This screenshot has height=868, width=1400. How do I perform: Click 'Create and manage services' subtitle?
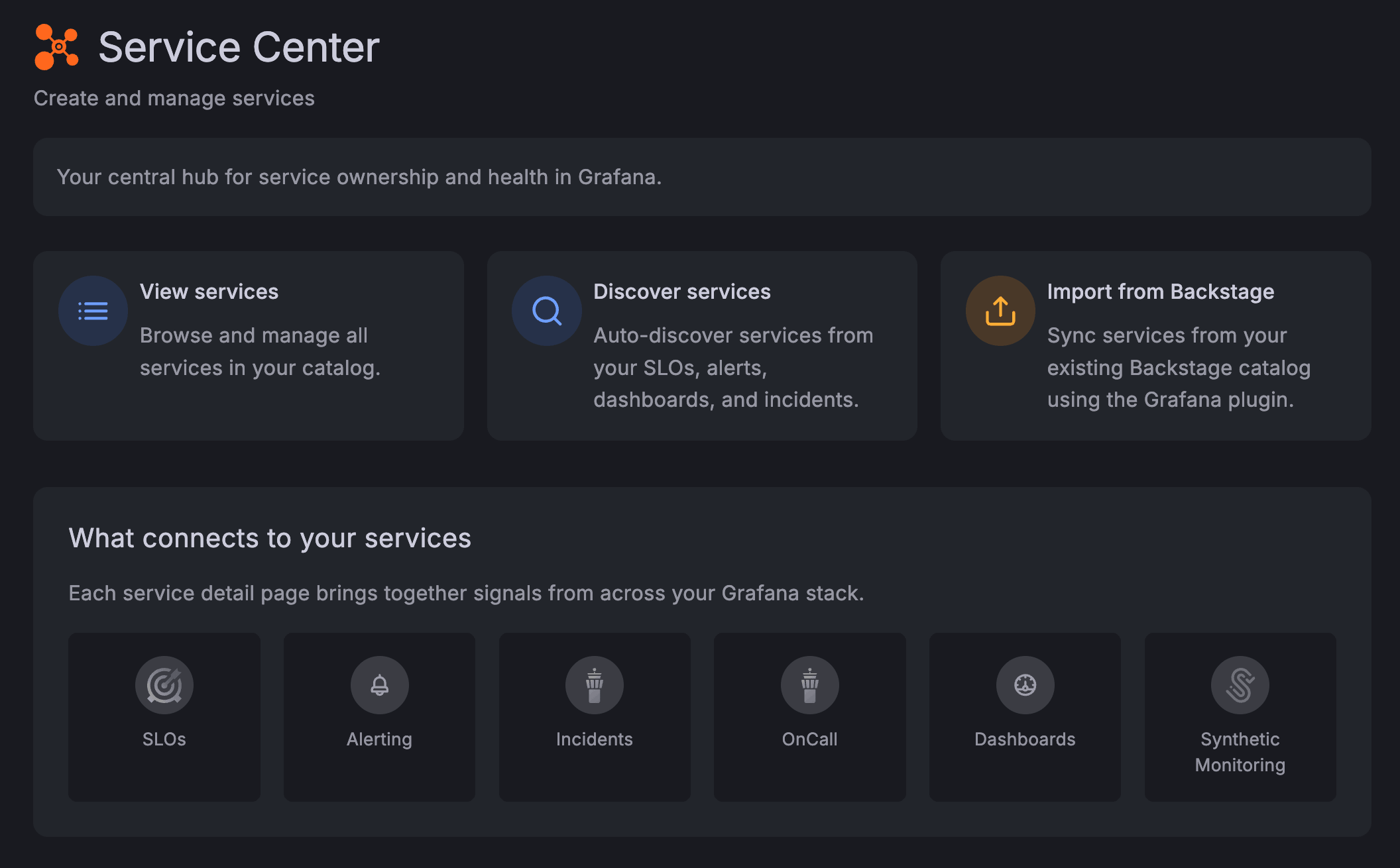tap(174, 98)
